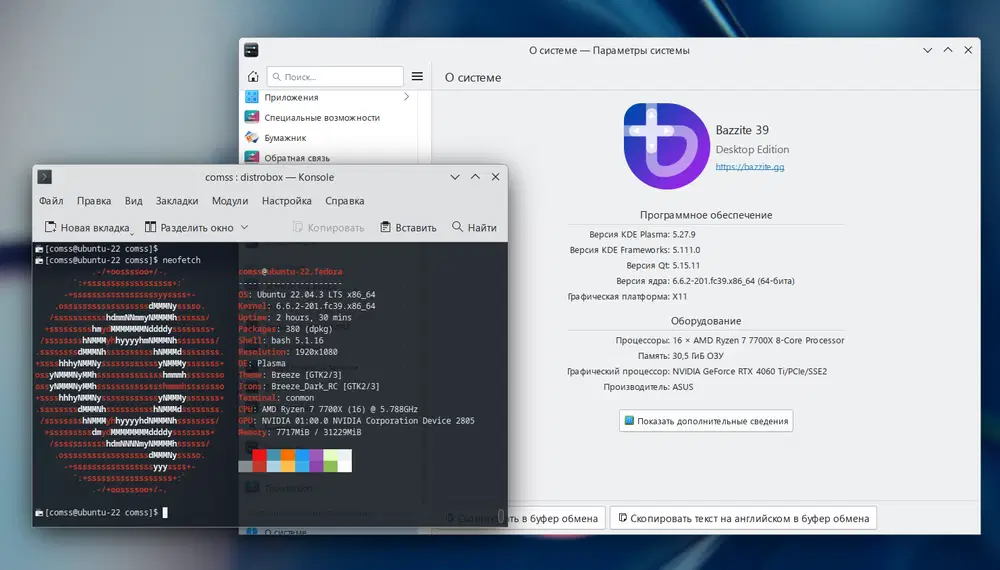
Task: Open the Вид menu in Konsole
Action: pos(133,201)
